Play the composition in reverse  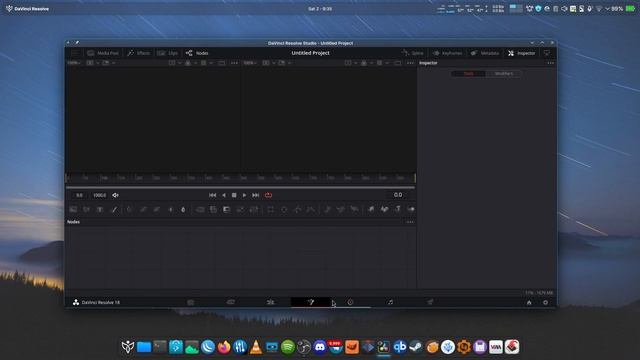tap(224, 195)
